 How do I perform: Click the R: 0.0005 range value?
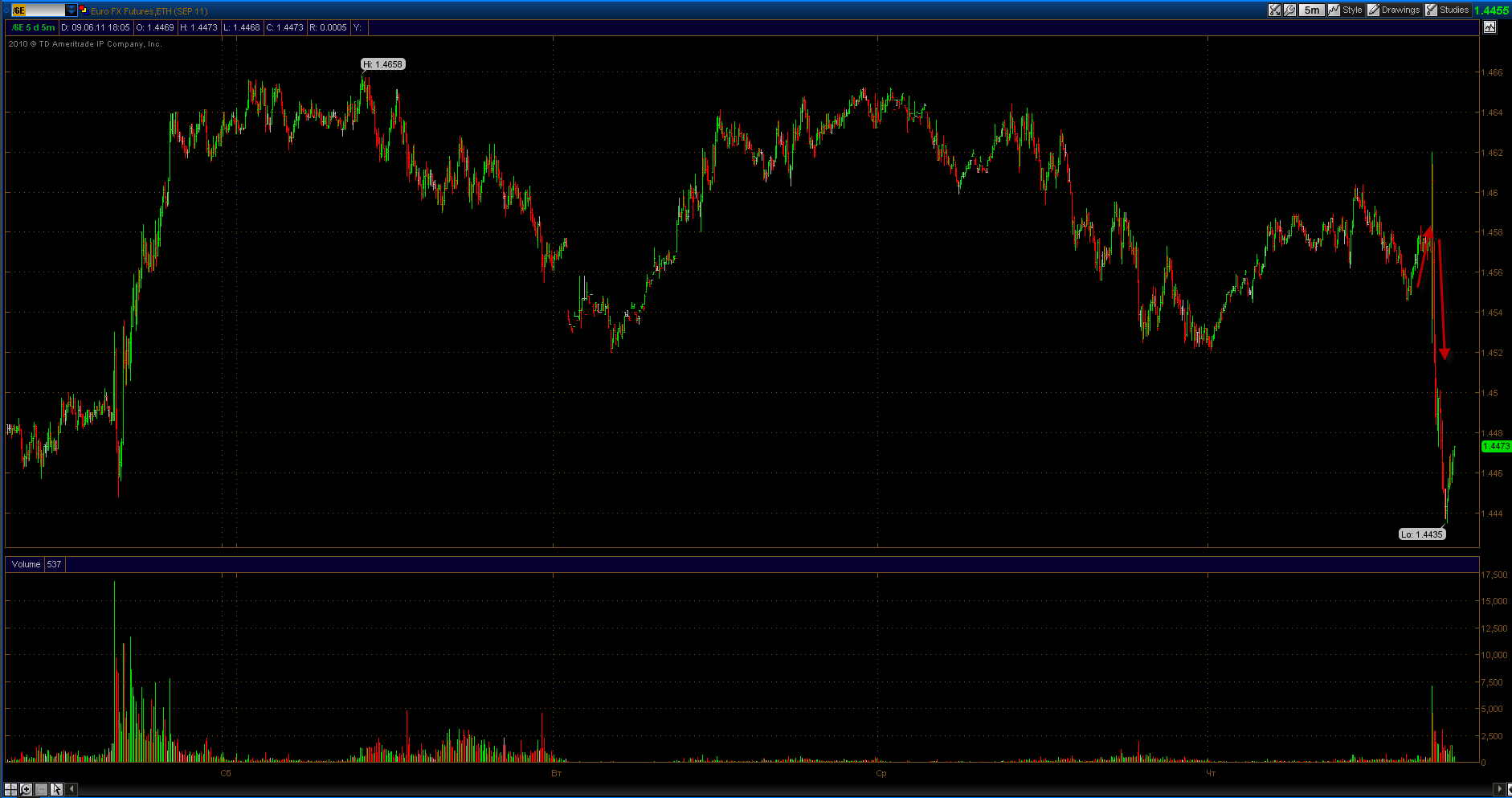tap(329, 27)
